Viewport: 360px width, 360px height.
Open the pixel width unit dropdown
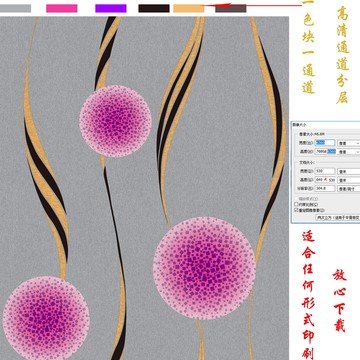tap(349, 143)
